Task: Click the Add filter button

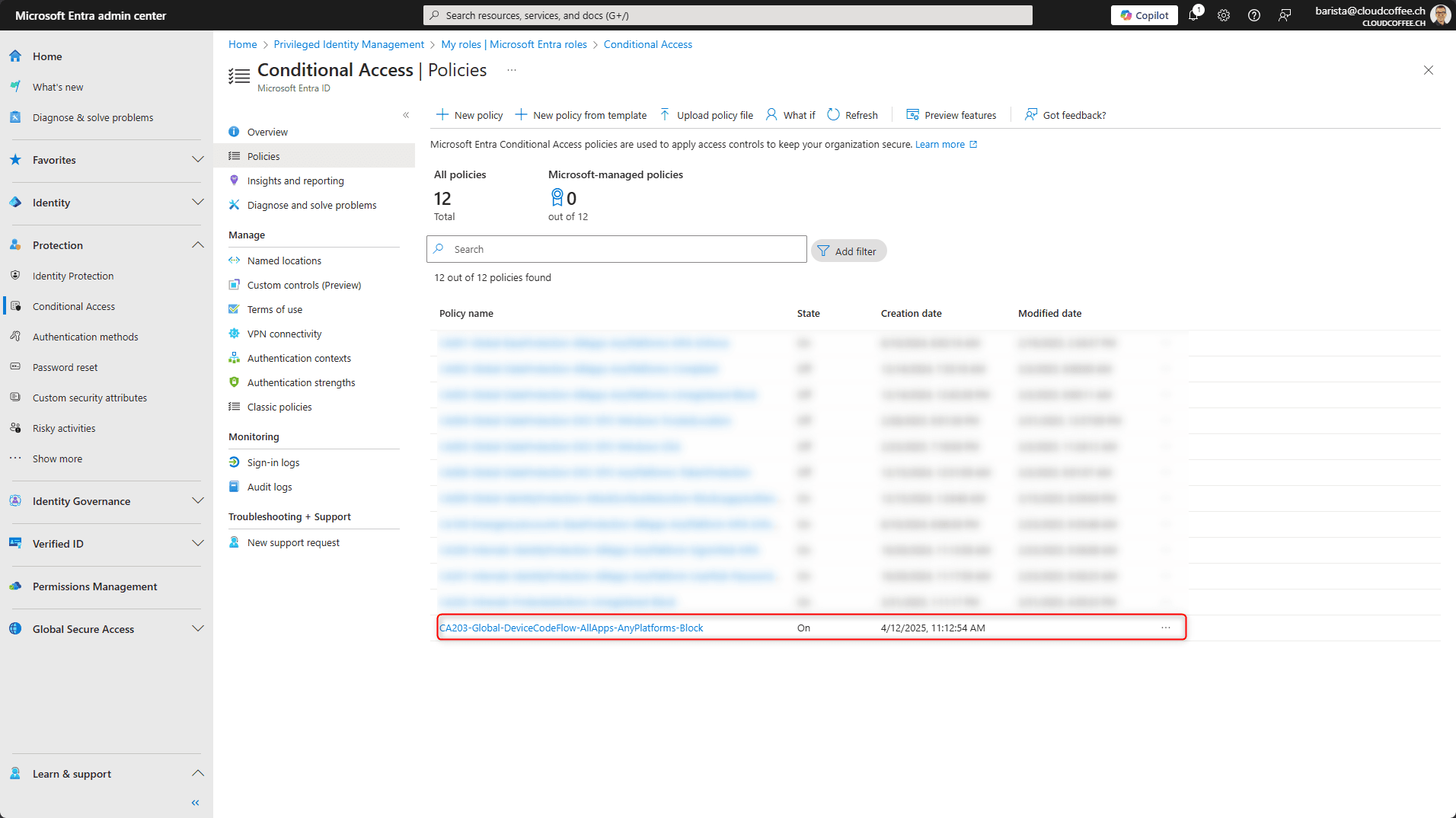Action: [848, 250]
